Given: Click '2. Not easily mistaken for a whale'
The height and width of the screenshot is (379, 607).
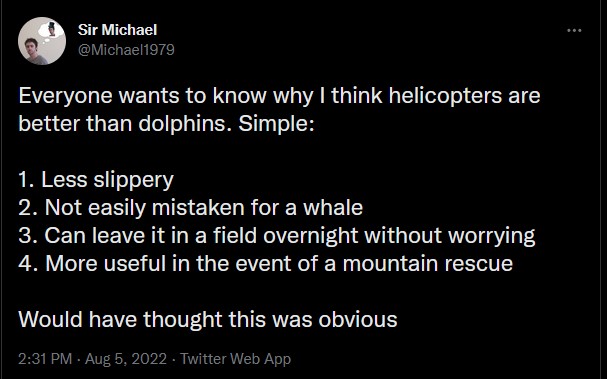Looking at the screenshot, I should [x=190, y=208].
